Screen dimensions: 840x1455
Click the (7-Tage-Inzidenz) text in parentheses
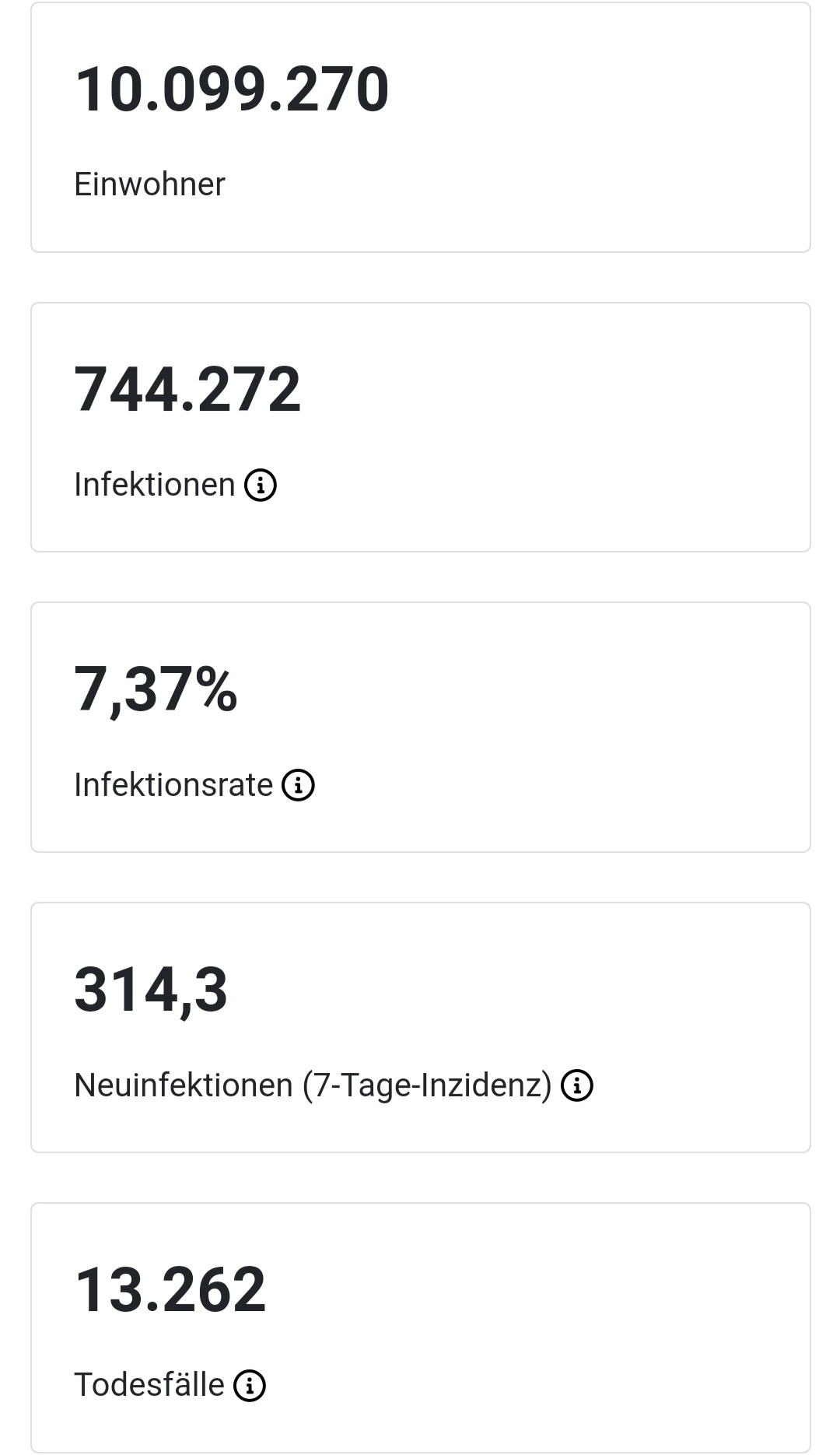point(427,1085)
